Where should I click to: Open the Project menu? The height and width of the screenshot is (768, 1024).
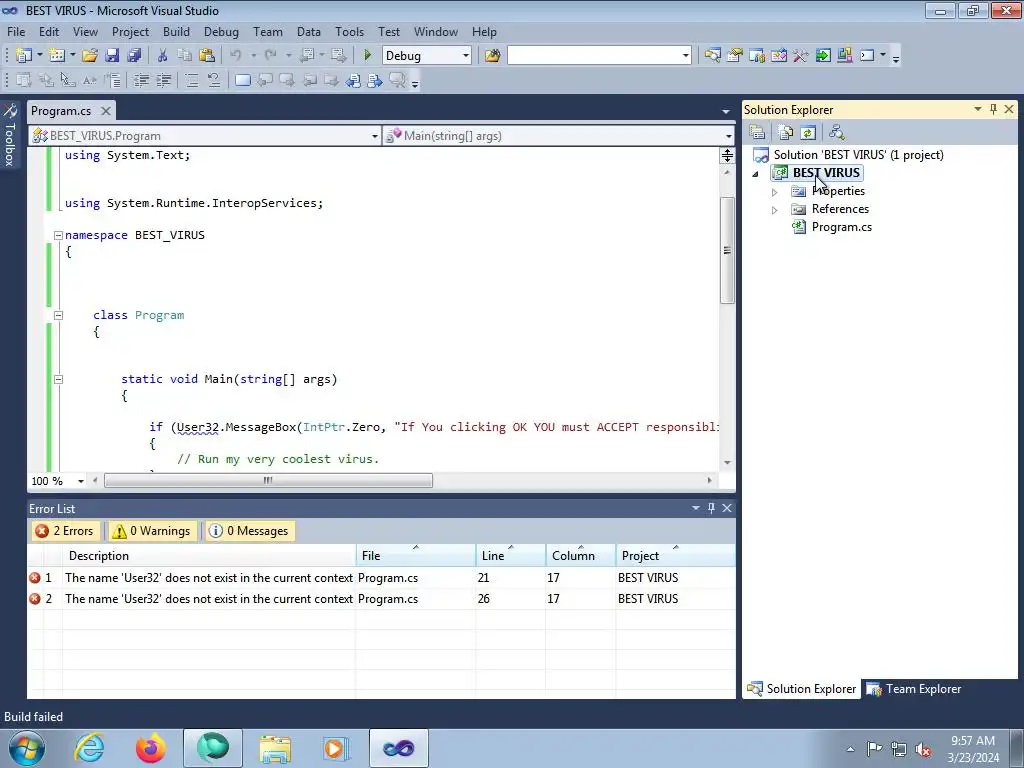pos(131,31)
